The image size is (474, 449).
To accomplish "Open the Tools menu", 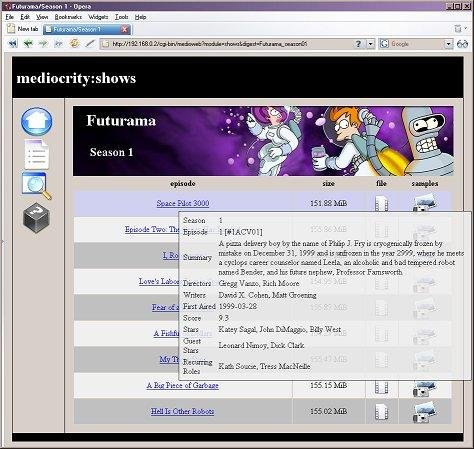I will (122, 17).
